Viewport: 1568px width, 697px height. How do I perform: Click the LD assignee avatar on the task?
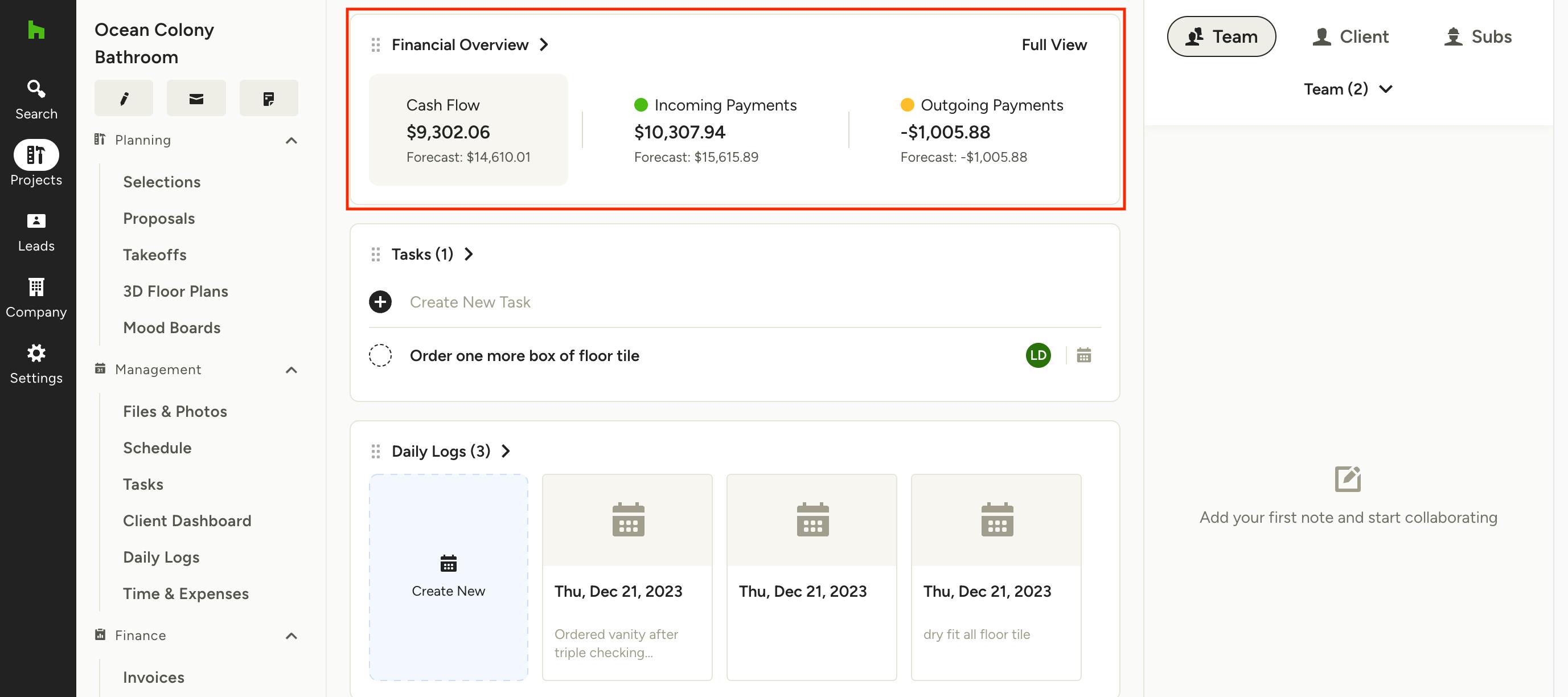point(1038,355)
